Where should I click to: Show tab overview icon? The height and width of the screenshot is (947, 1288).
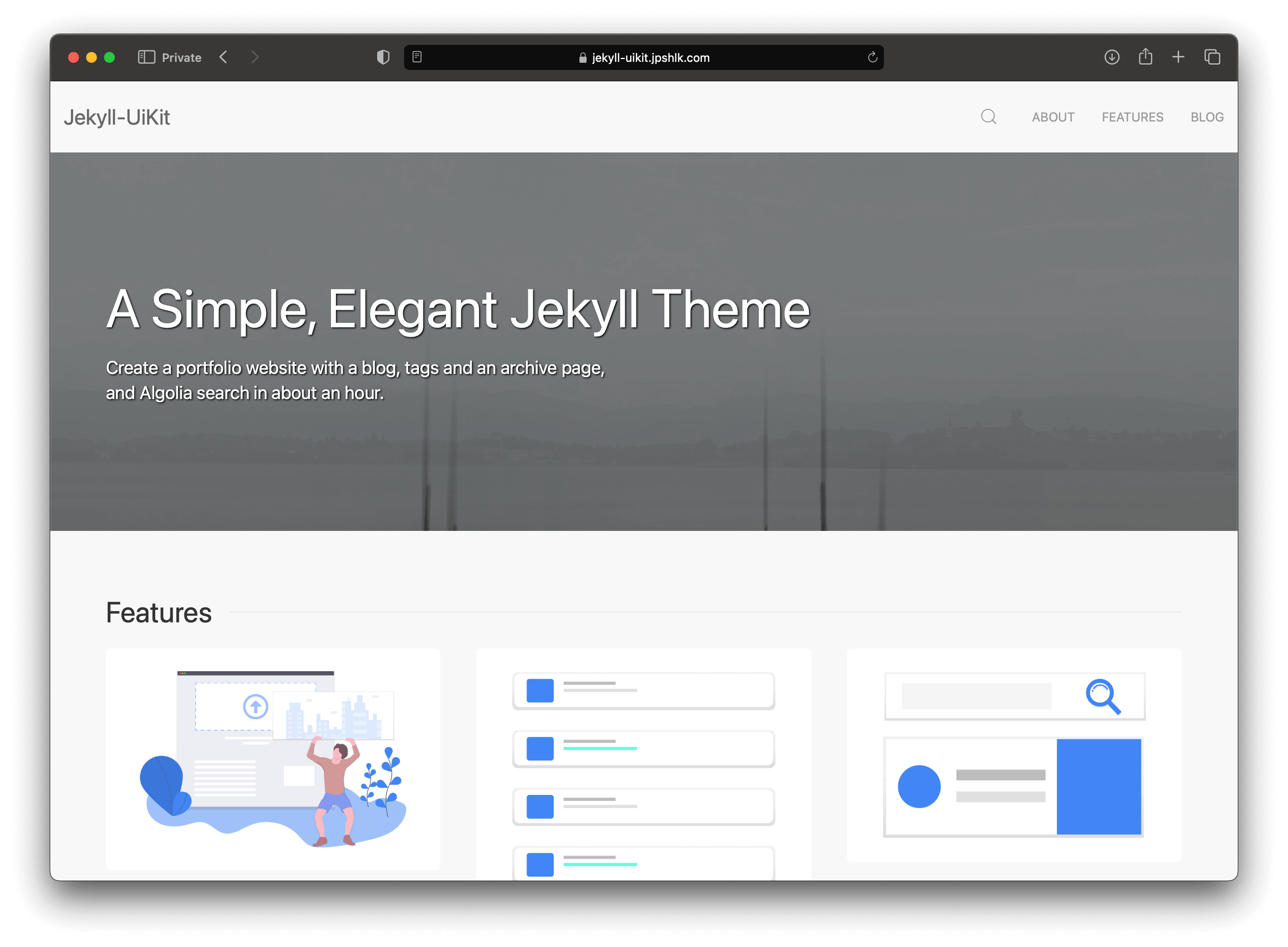1212,57
